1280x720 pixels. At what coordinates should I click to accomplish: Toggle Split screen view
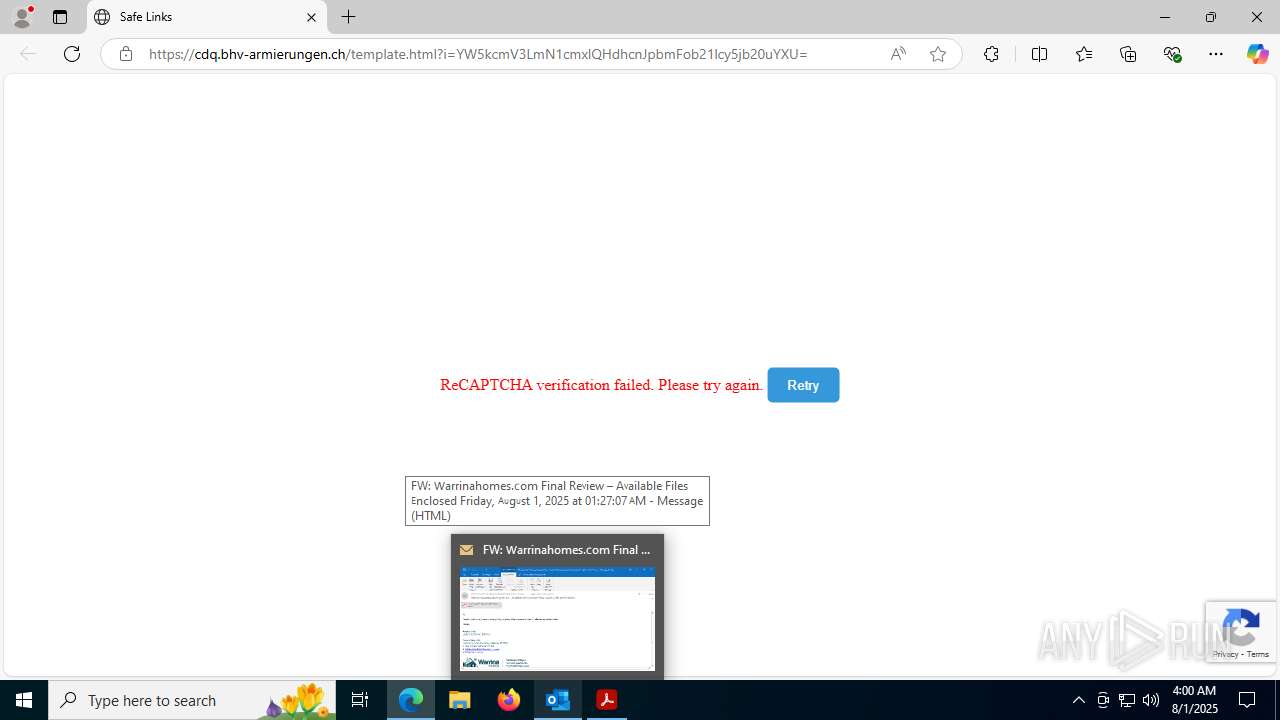pyautogui.click(x=1039, y=54)
